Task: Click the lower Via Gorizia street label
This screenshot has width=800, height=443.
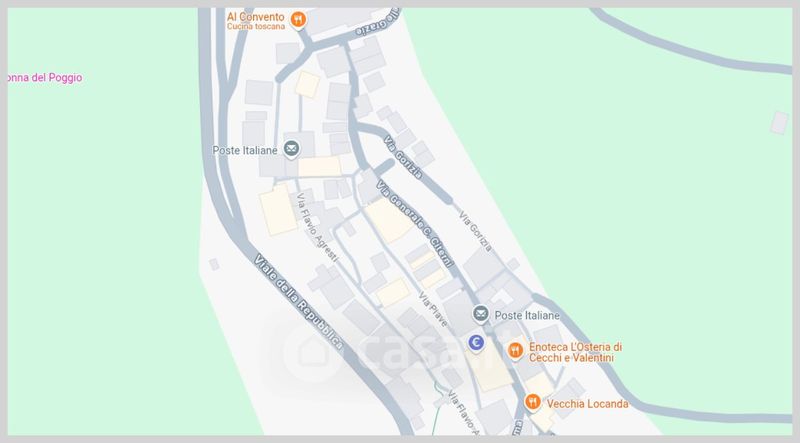Action: [x=476, y=231]
